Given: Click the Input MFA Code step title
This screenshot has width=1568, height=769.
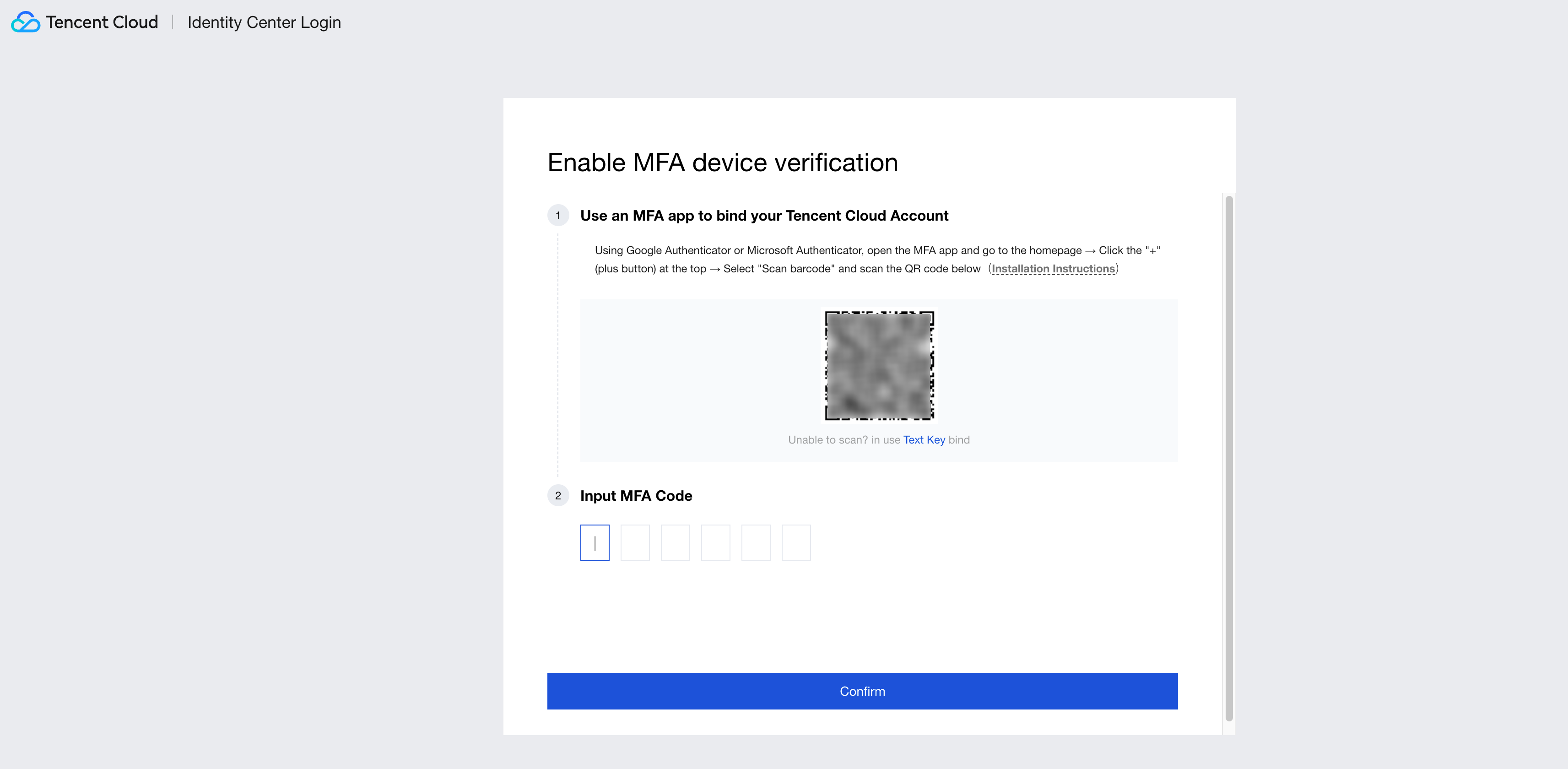Looking at the screenshot, I should click(x=635, y=496).
